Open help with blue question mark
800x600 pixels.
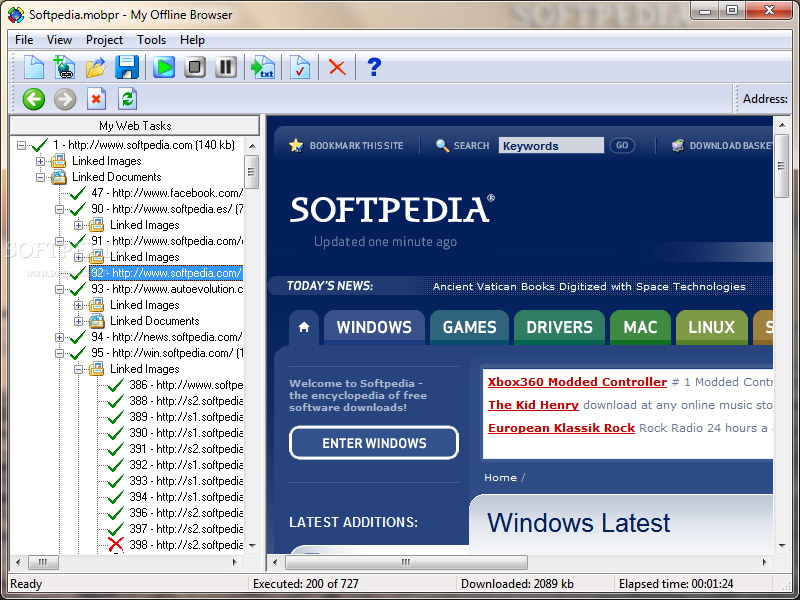click(374, 67)
